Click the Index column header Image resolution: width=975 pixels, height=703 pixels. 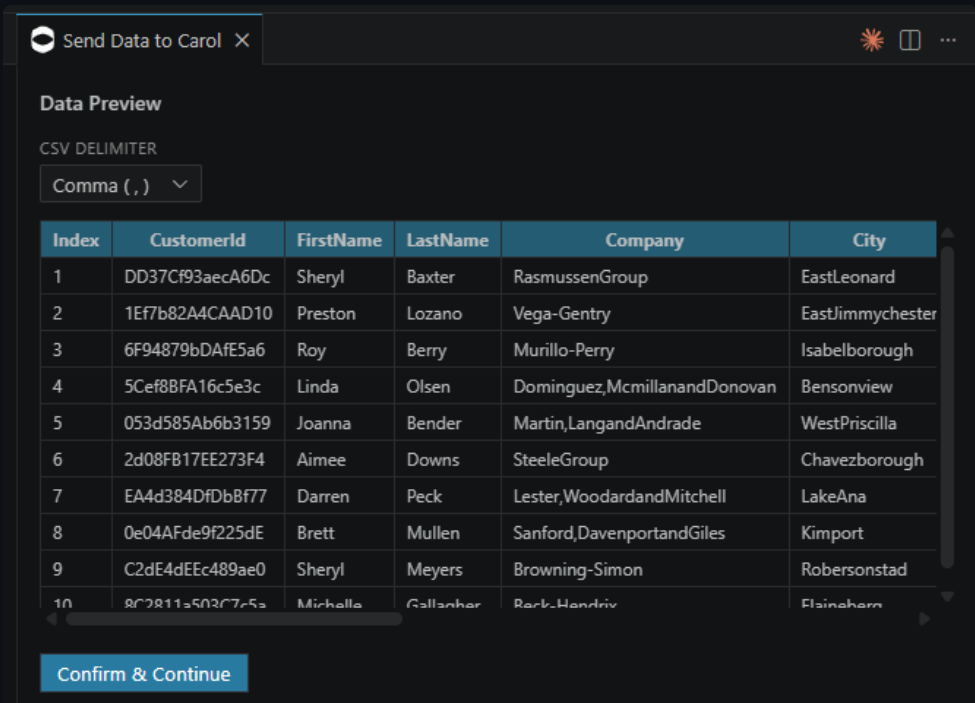pos(76,240)
